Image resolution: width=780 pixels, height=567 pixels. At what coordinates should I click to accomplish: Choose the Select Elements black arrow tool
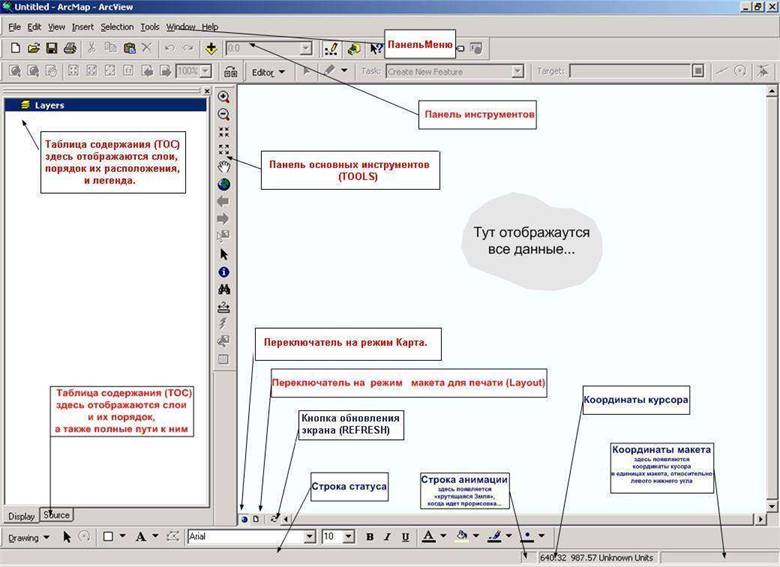[x=224, y=255]
